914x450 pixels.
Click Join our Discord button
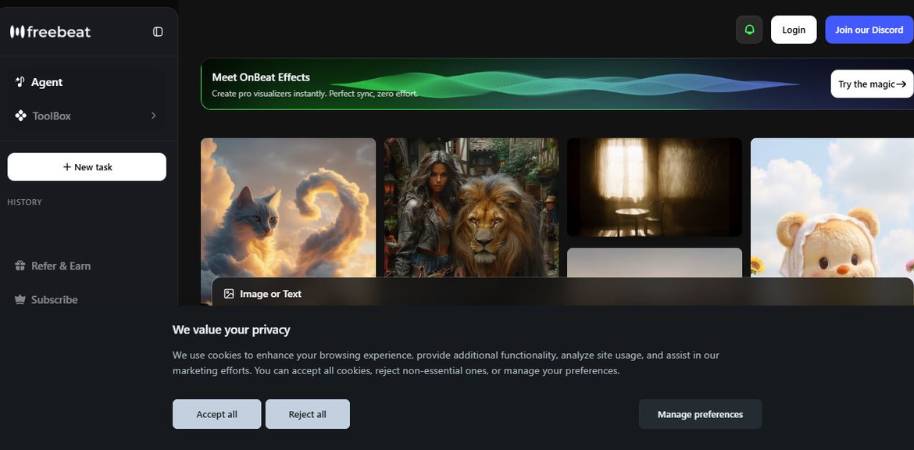[868, 30]
